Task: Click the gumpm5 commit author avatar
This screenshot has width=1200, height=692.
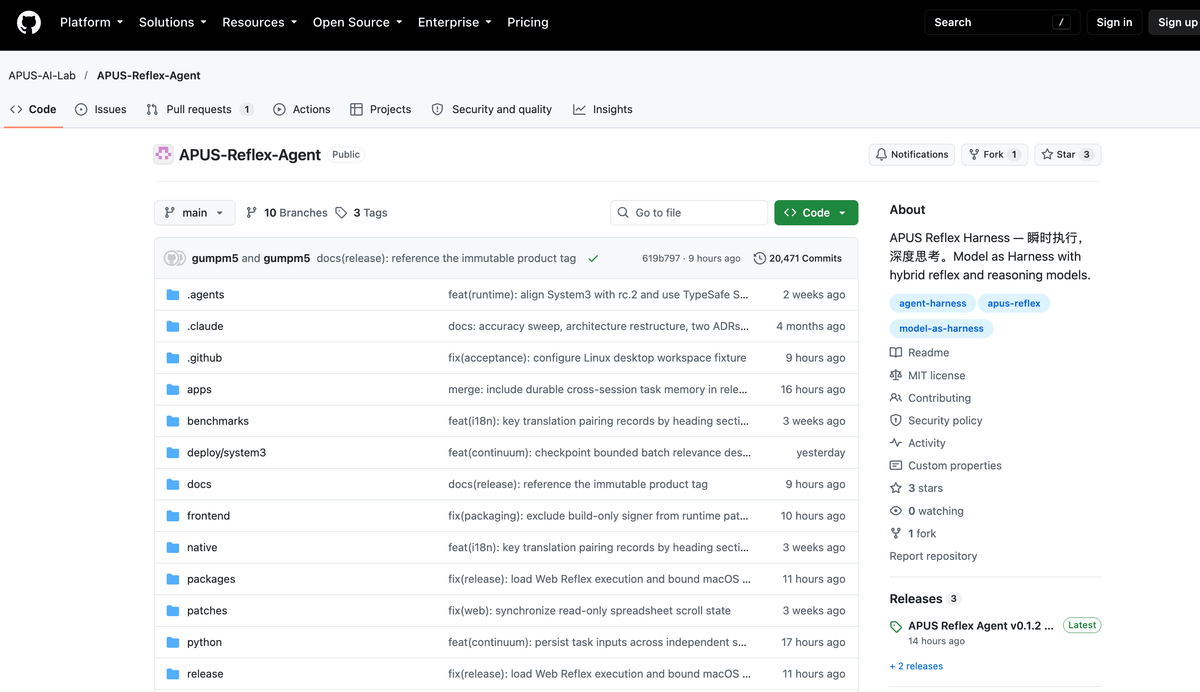Action: click(x=174, y=258)
